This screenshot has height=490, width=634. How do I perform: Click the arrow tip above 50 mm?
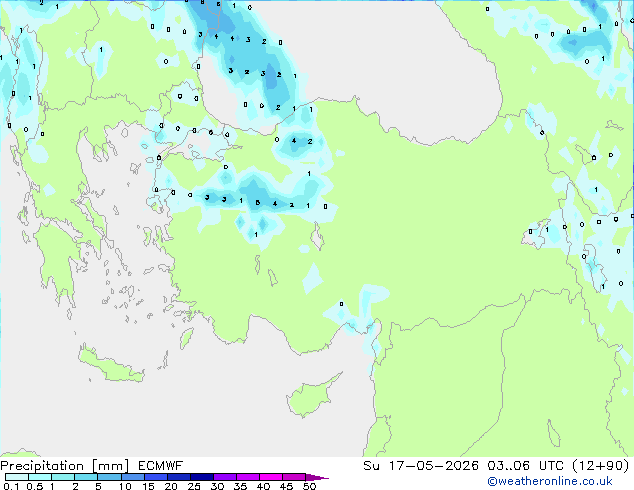pyautogui.click(x=317, y=477)
